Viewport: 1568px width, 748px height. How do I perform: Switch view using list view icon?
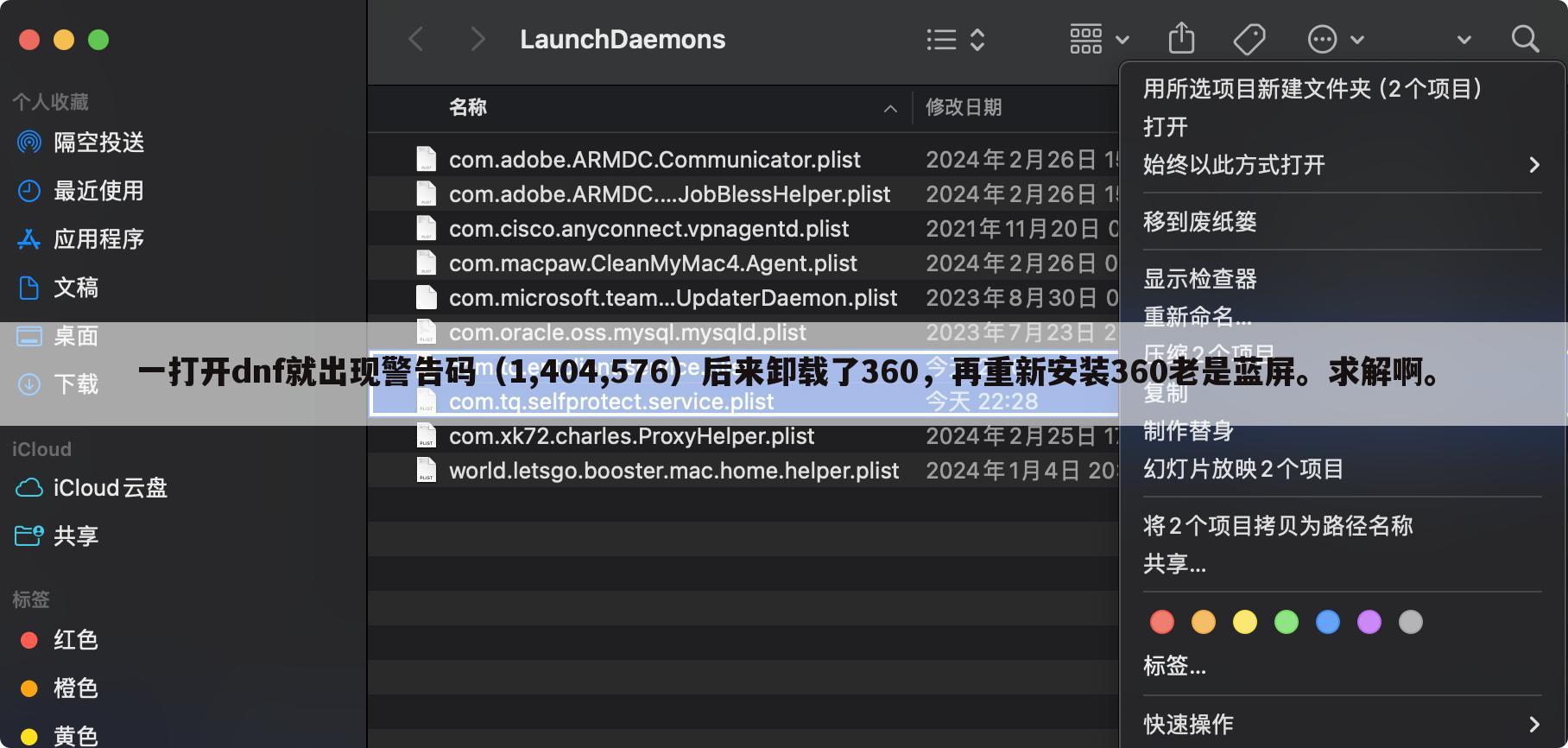point(941,40)
